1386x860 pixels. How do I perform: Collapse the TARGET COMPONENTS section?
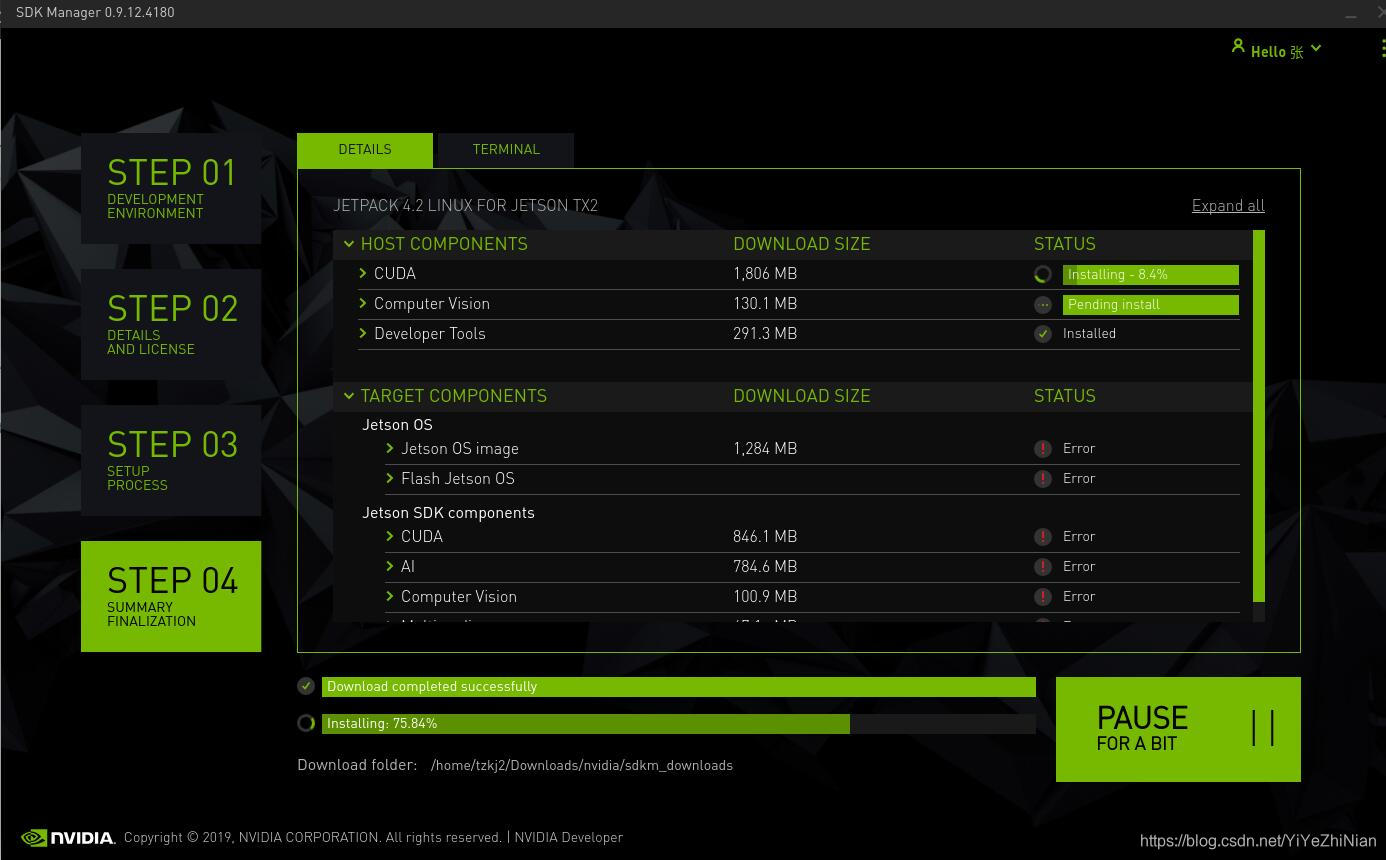tap(349, 396)
